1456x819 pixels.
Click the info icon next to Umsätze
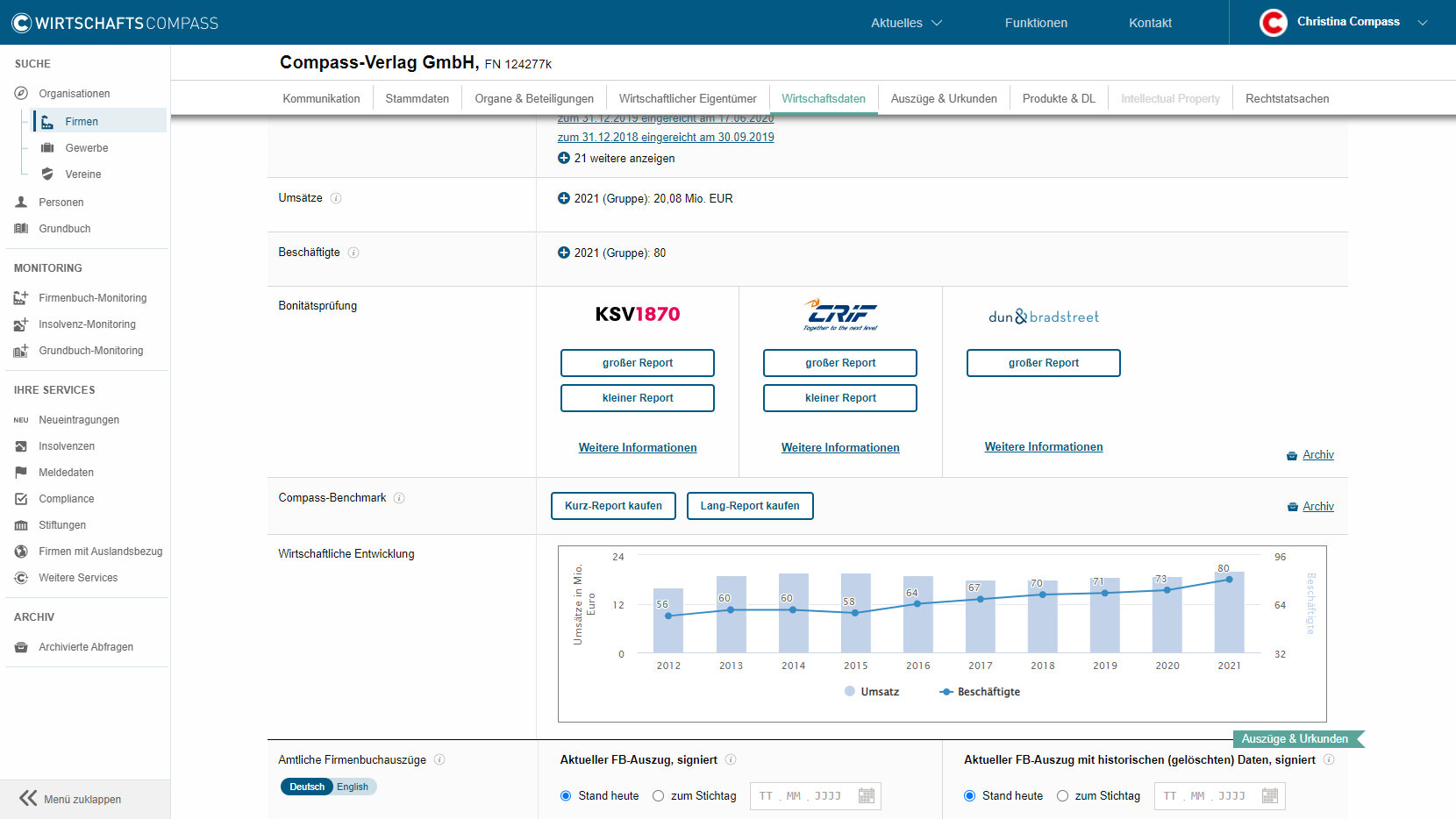pos(336,198)
